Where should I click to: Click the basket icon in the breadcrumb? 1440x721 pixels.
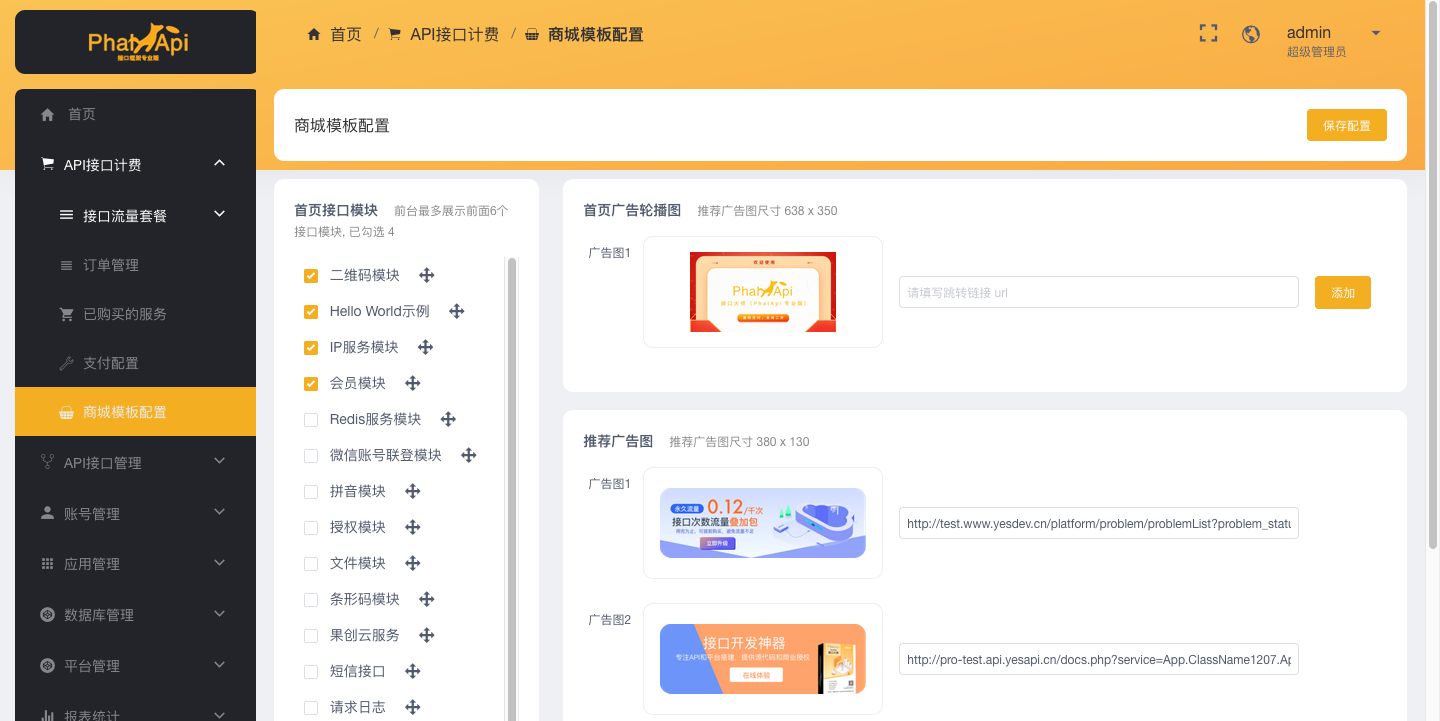click(x=532, y=34)
